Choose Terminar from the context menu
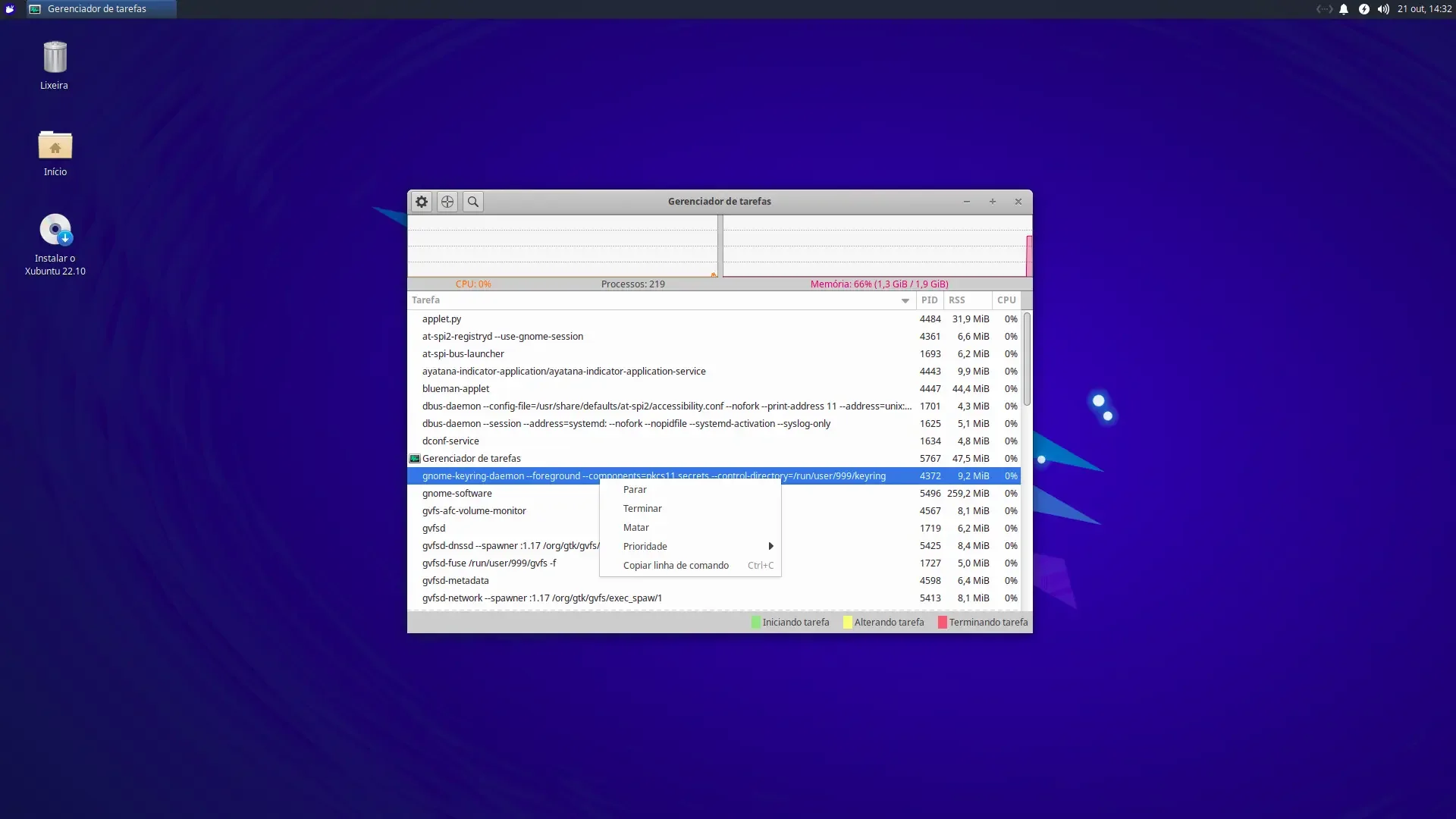1456x819 pixels. pos(690,509)
